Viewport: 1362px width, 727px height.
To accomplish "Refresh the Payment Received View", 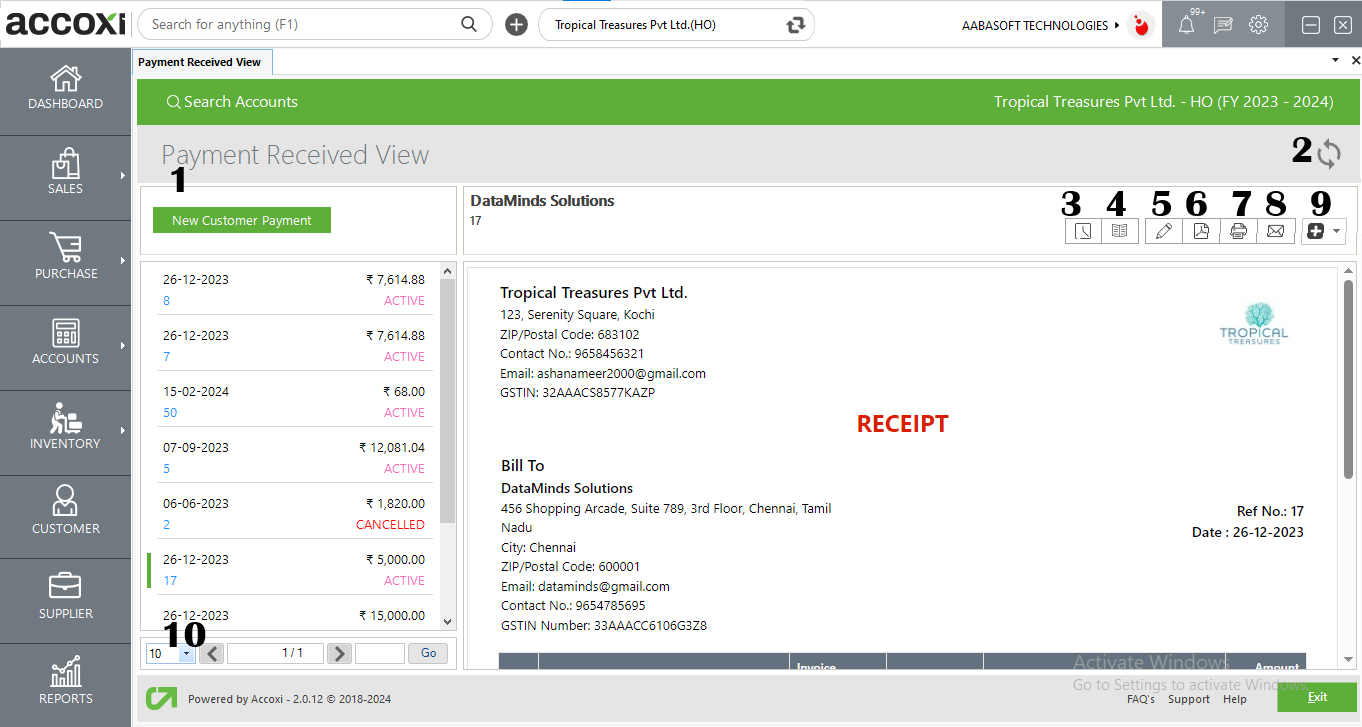I will pos(1330,153).
